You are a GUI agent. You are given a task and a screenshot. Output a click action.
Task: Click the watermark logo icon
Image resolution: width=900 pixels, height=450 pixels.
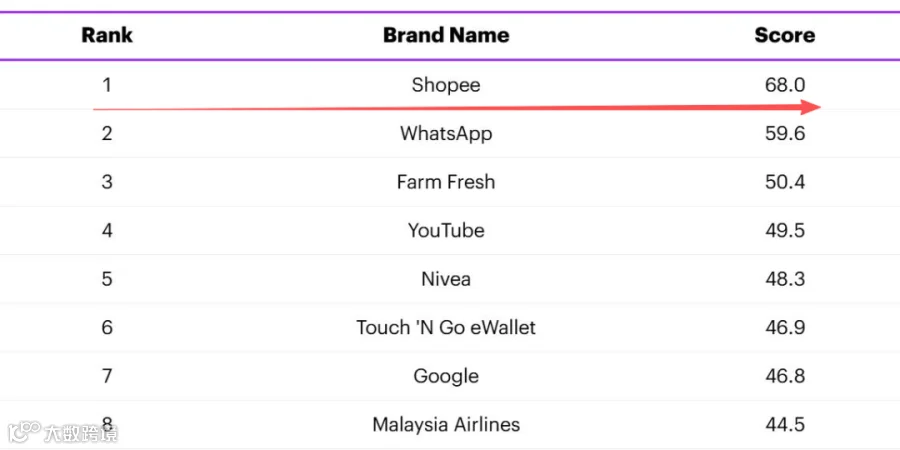23,432
